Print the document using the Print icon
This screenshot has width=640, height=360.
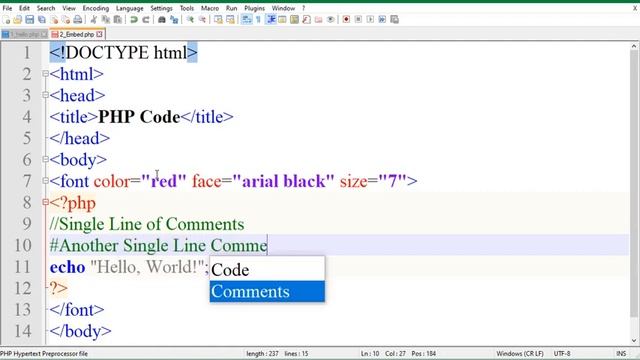click(78, 19)
